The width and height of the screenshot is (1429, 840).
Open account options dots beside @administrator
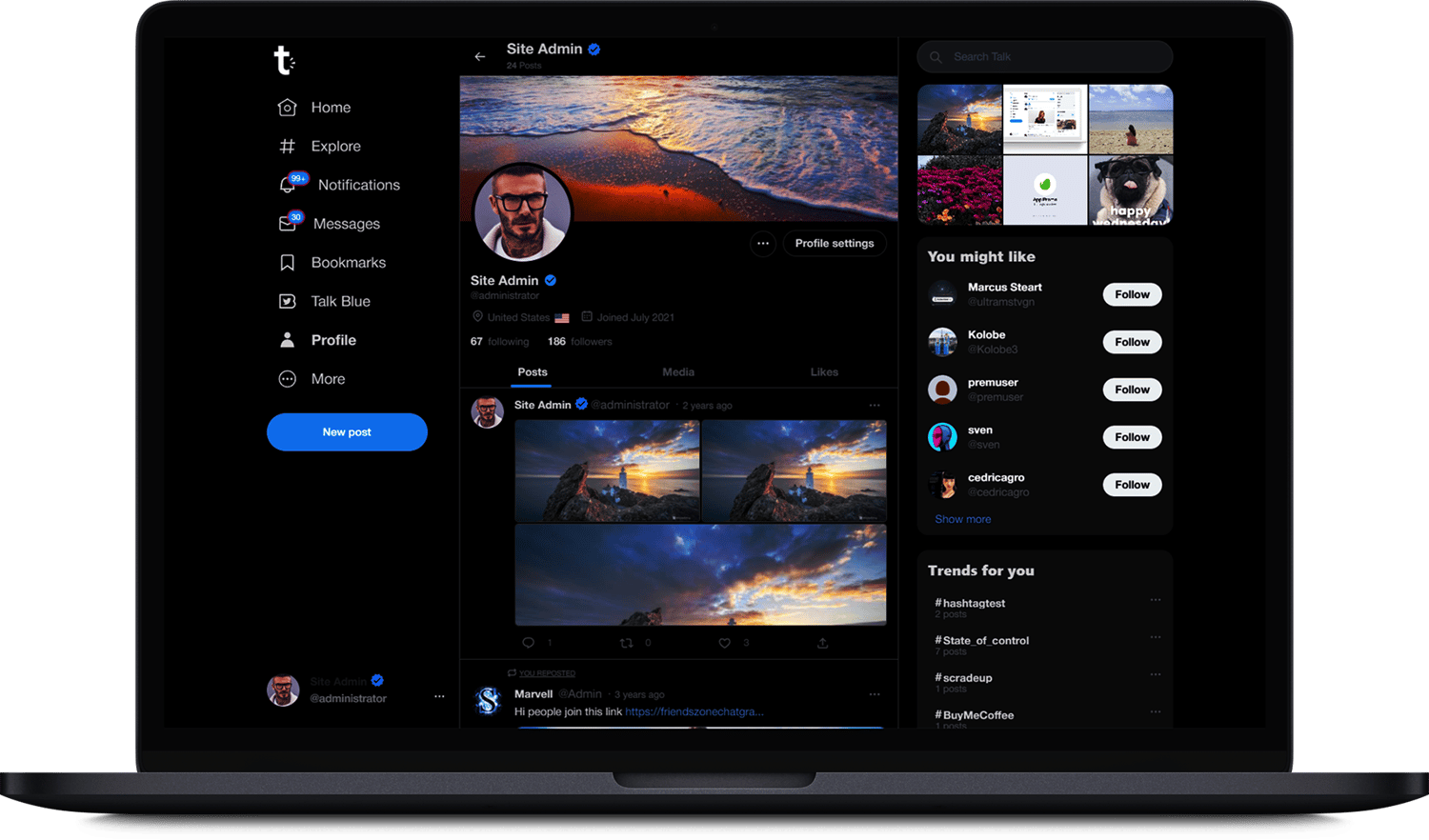click(x=439, y=696)
